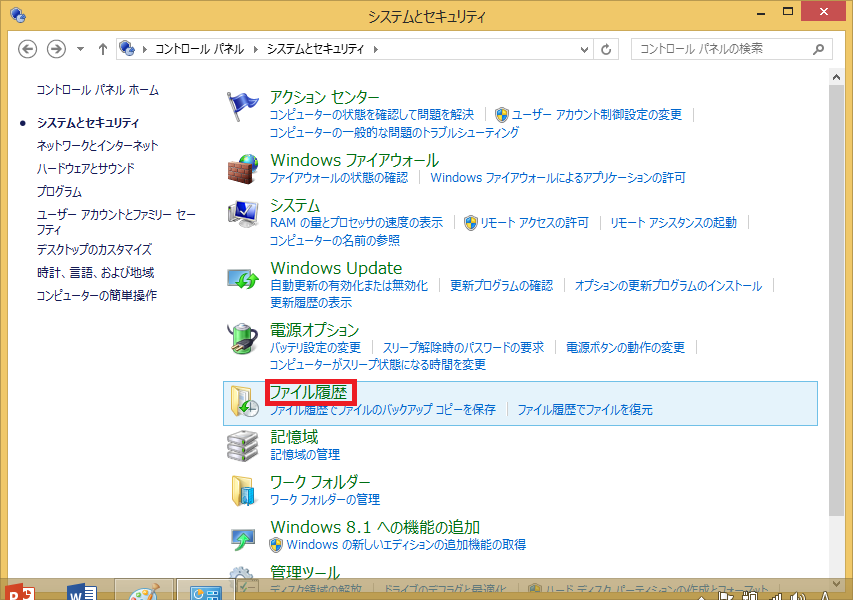Image resolution: width=853 pixels, height=600 pixels.
Task: Click the title bar Control Panel window icon
Action: click(18, 15)
